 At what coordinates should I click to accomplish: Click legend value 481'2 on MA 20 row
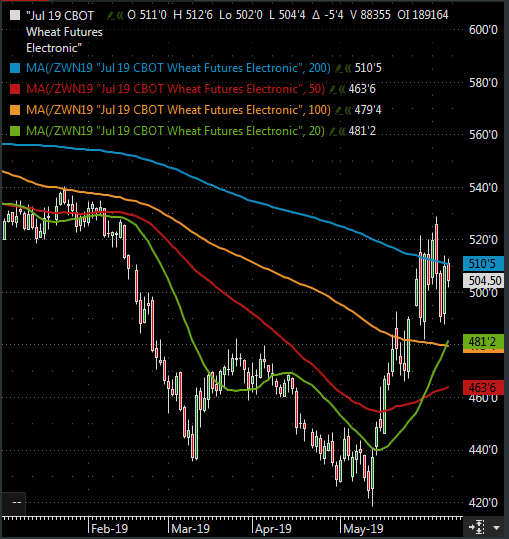pos(362,131)
